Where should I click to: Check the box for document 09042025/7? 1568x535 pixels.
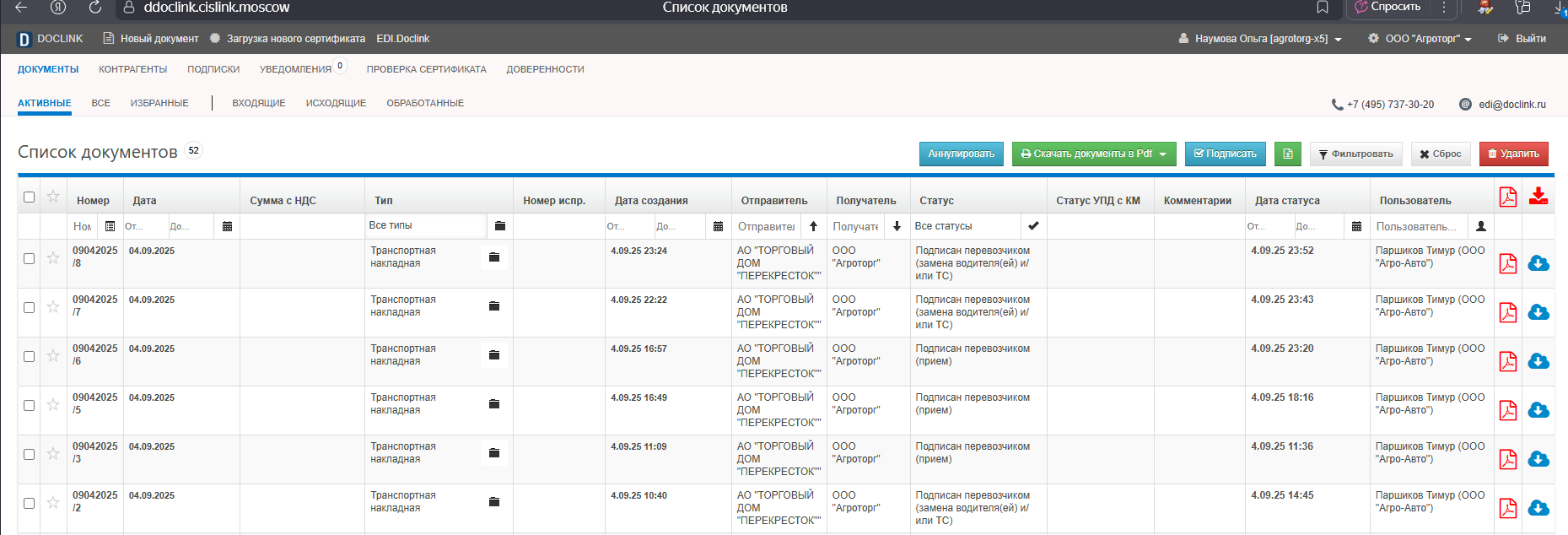30,307
